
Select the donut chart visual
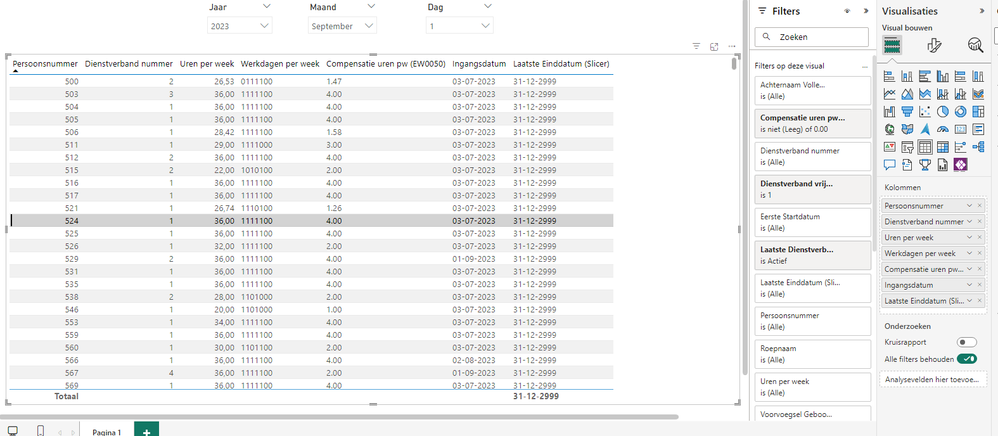tap(960, 112)
